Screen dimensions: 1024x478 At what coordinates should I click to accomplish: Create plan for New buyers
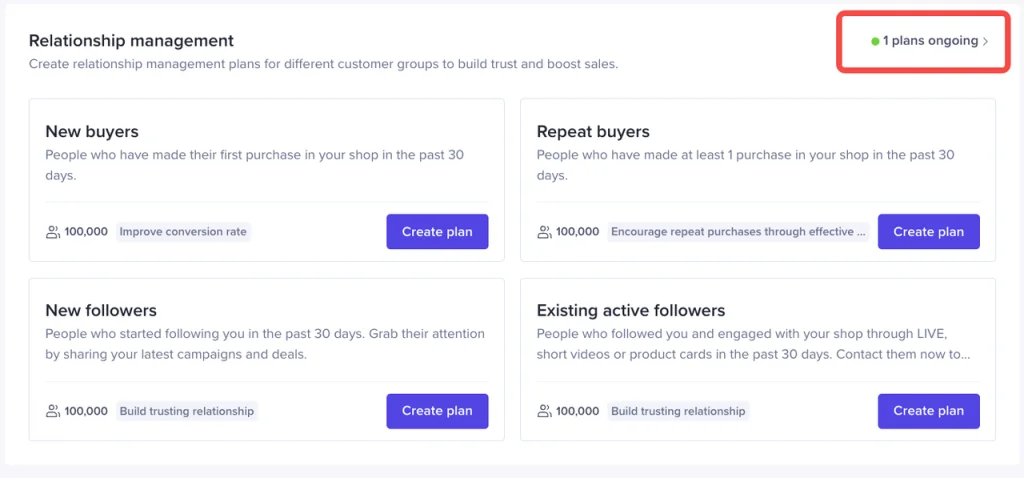[437, 232]
